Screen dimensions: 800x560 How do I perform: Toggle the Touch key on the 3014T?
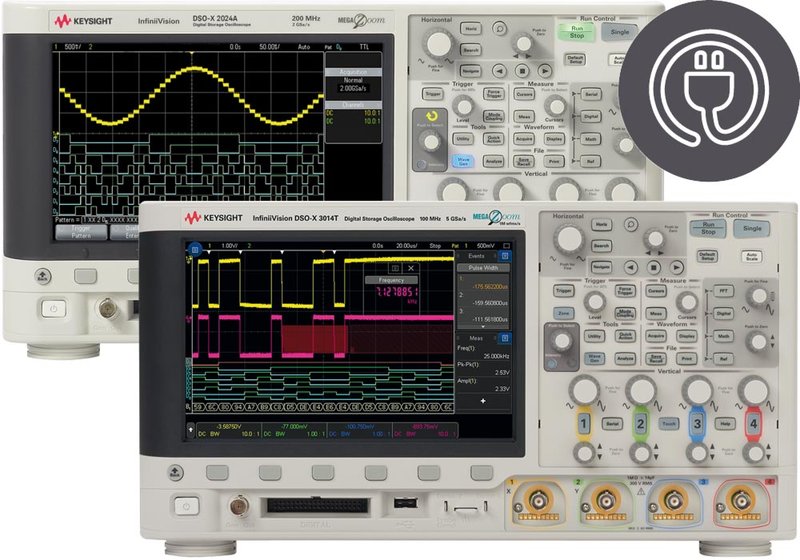[668, 423]
